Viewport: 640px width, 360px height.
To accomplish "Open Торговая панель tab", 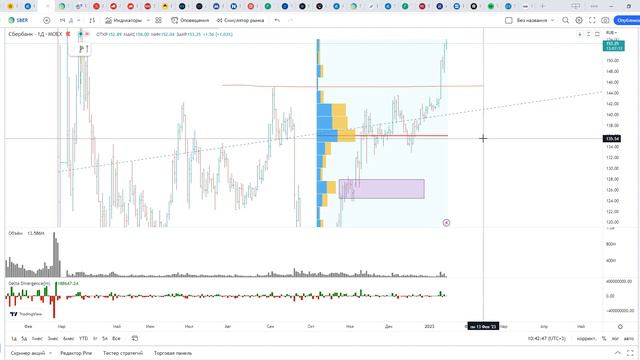I will [x=173, y=353].
